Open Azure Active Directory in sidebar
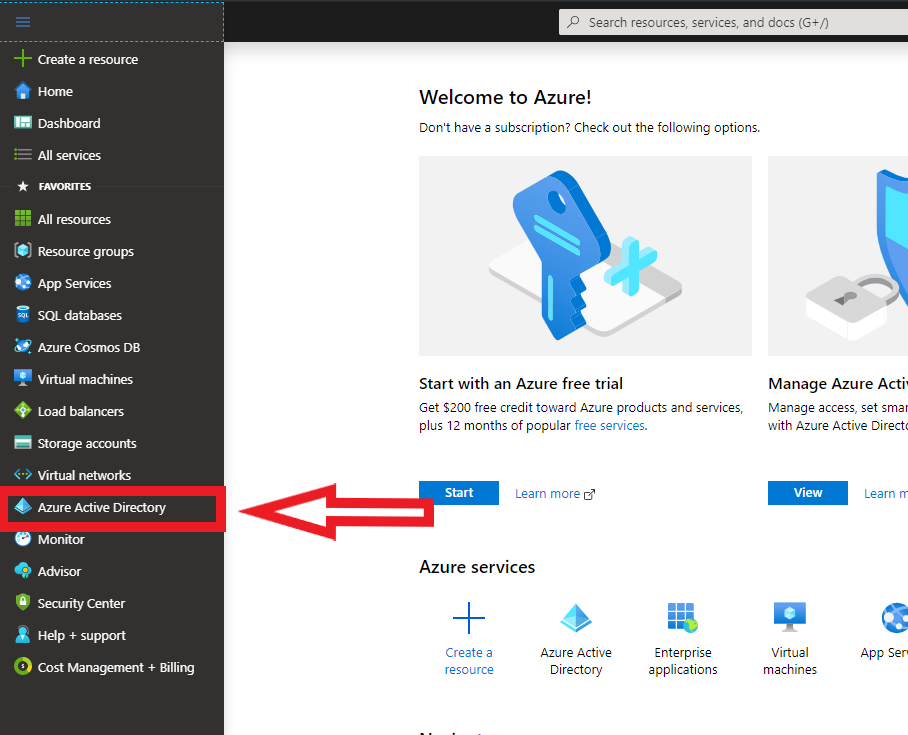This screenshot has width=908, height=735. [101, 507]
